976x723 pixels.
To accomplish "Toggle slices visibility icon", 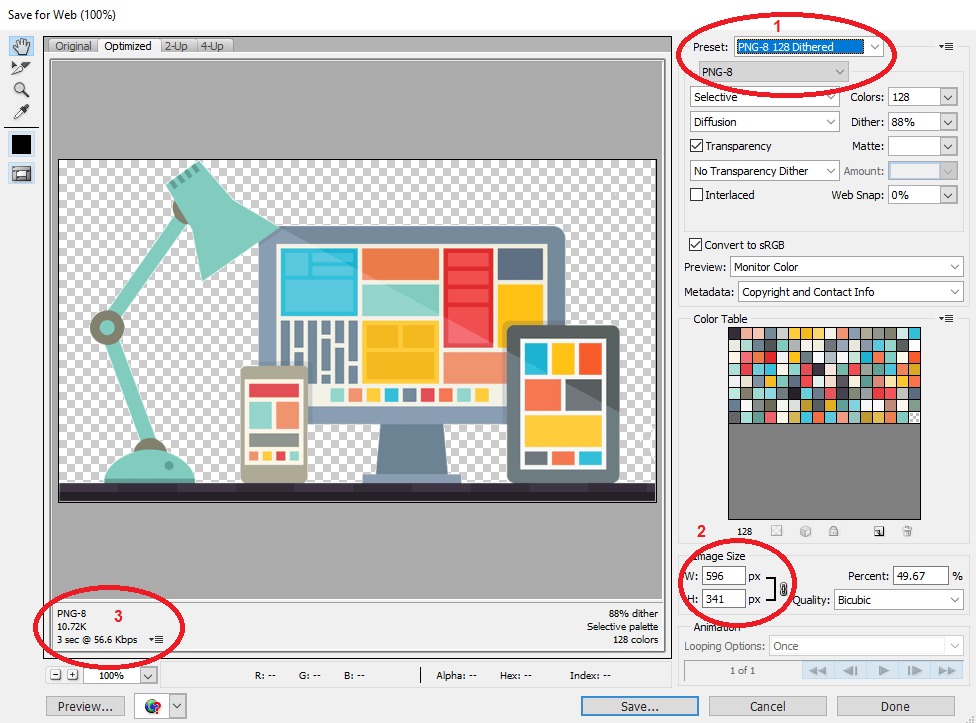I will coord(21,174).
